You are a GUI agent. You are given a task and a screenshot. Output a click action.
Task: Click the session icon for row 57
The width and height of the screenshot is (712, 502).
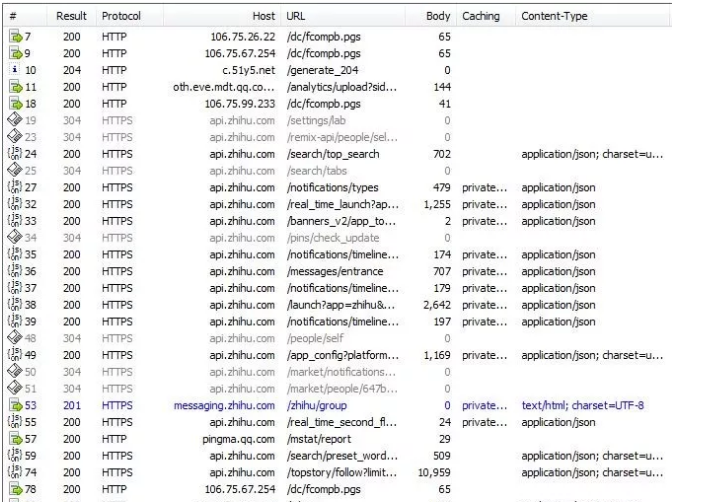[x=15, y=439]
